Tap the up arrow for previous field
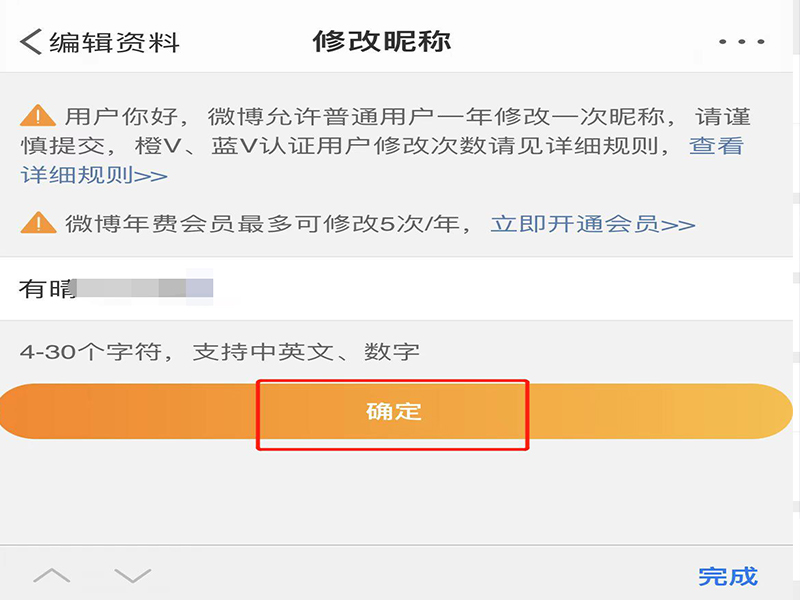 pyautogui.click(x=52, y=576)
